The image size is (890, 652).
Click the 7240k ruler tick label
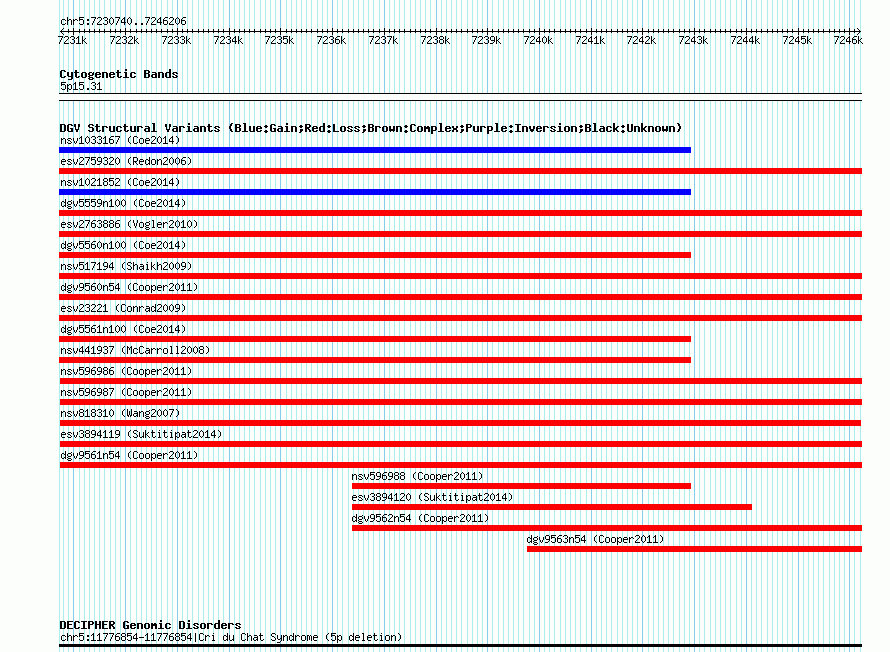tap(538, 40)
